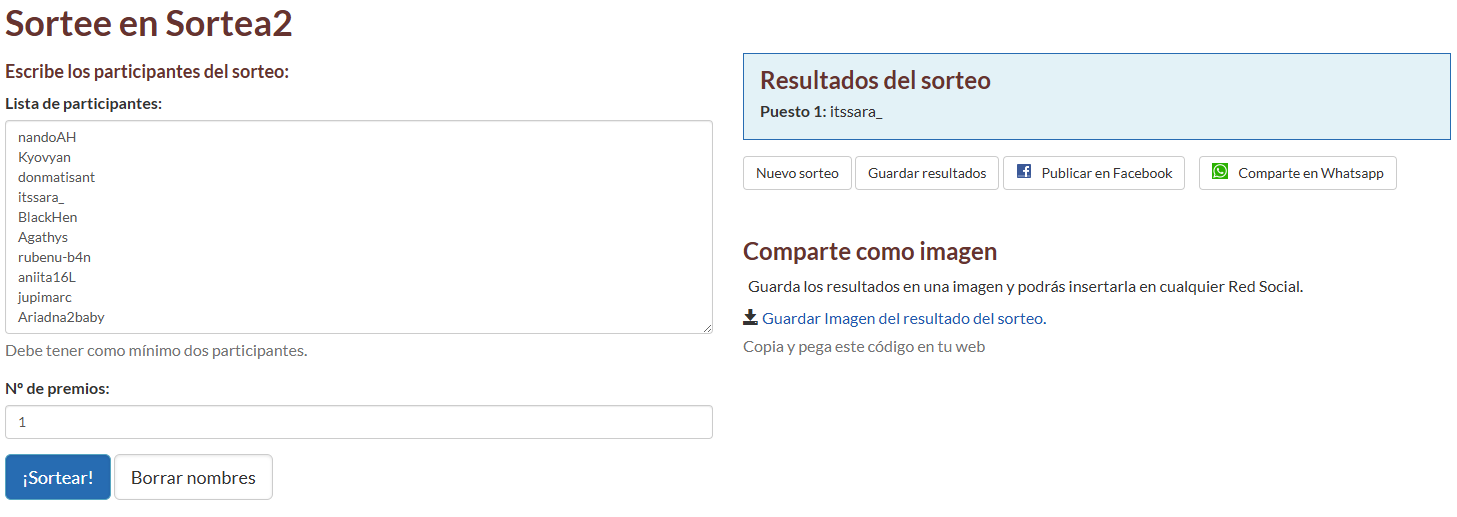This screenshot has height=517, width=1457.
Task: Clear the list with Borrar nombres
Action: point(193,478)
